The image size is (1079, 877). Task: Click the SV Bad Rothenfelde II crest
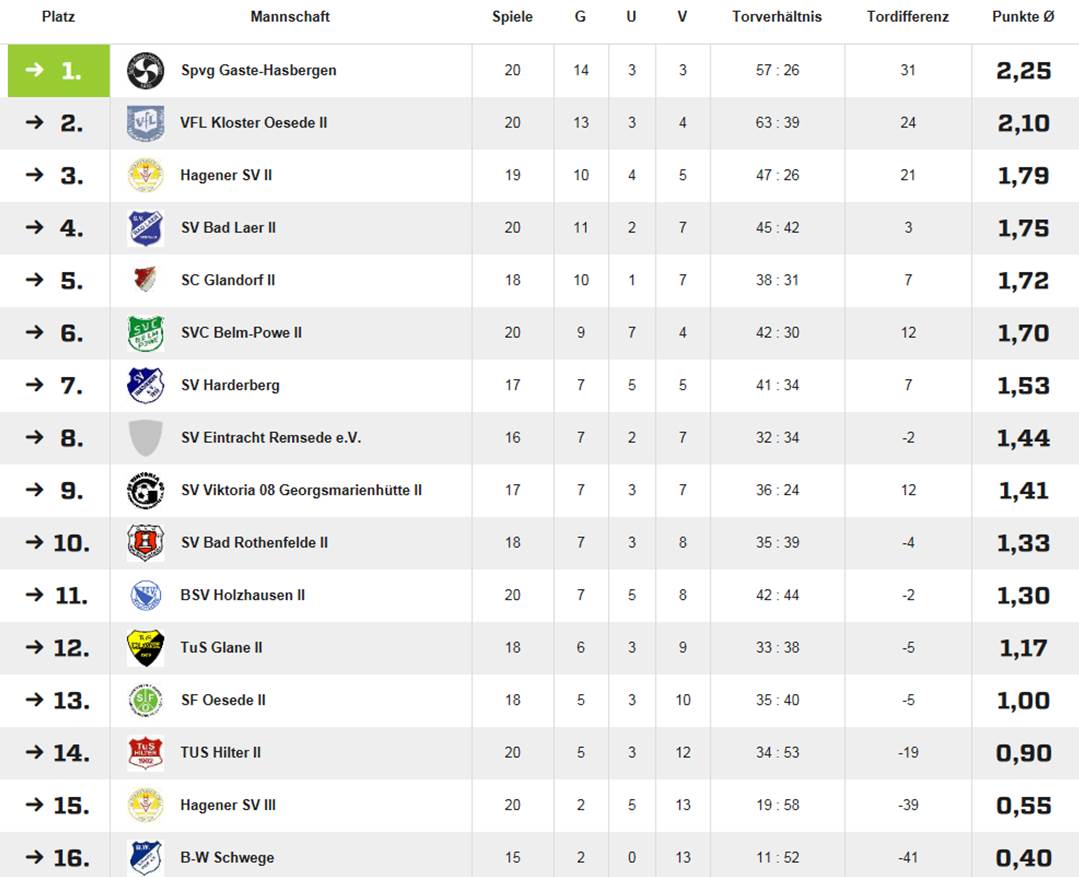pyautogui.click(x=146, y=543)
